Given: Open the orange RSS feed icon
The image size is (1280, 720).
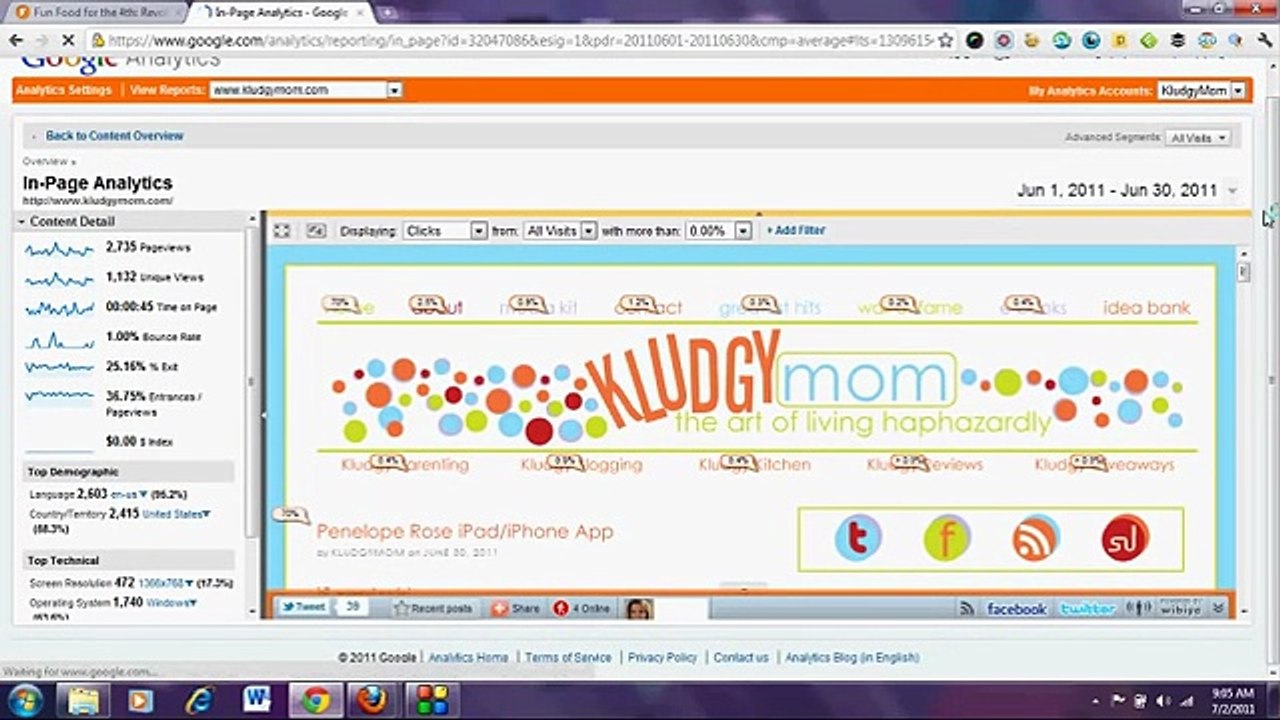Looking at the screenshot, I should 1036,539.
